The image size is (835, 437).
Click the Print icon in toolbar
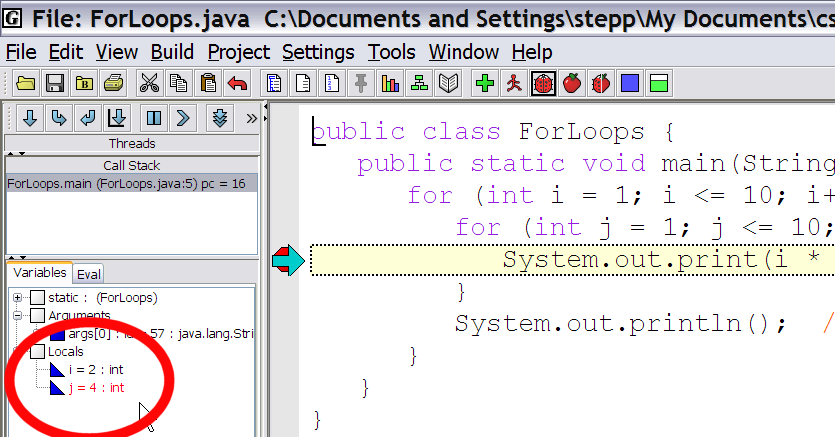click(114, 84)
